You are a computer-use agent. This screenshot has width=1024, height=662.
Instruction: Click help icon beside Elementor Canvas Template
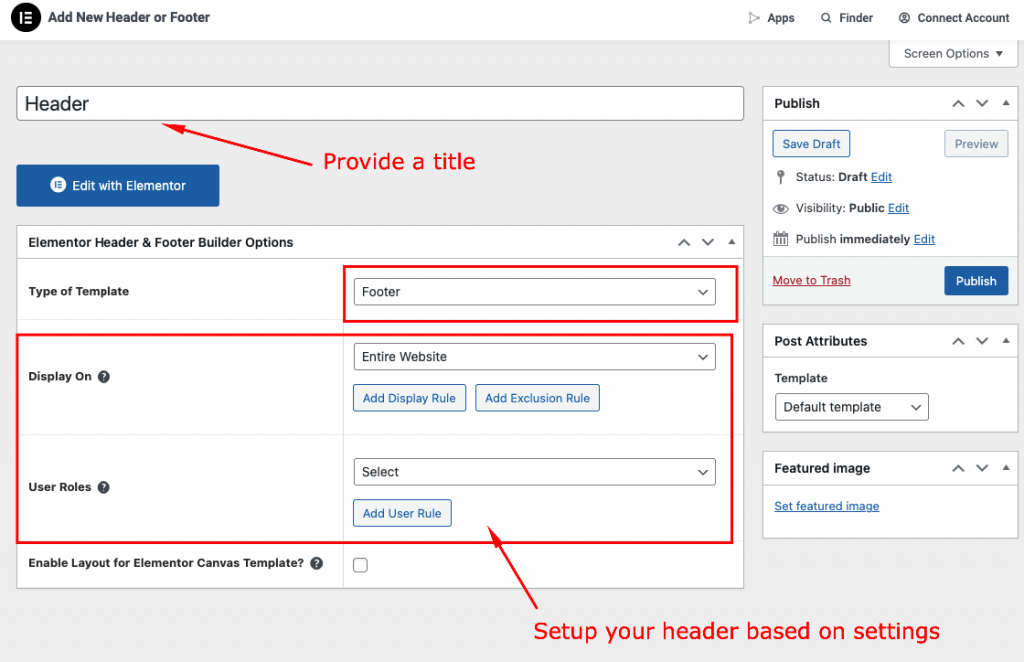coord(316,563)
